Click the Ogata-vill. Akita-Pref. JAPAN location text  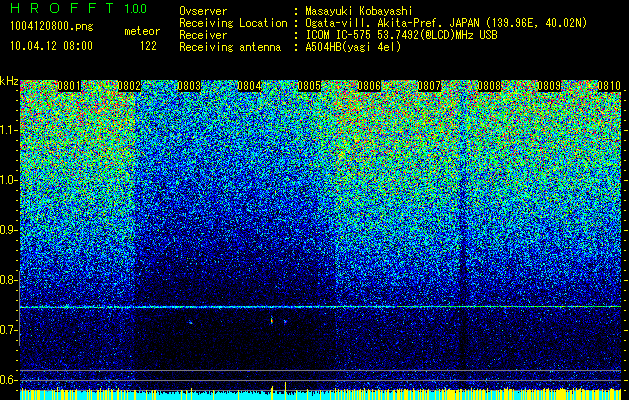pos(446,23)
